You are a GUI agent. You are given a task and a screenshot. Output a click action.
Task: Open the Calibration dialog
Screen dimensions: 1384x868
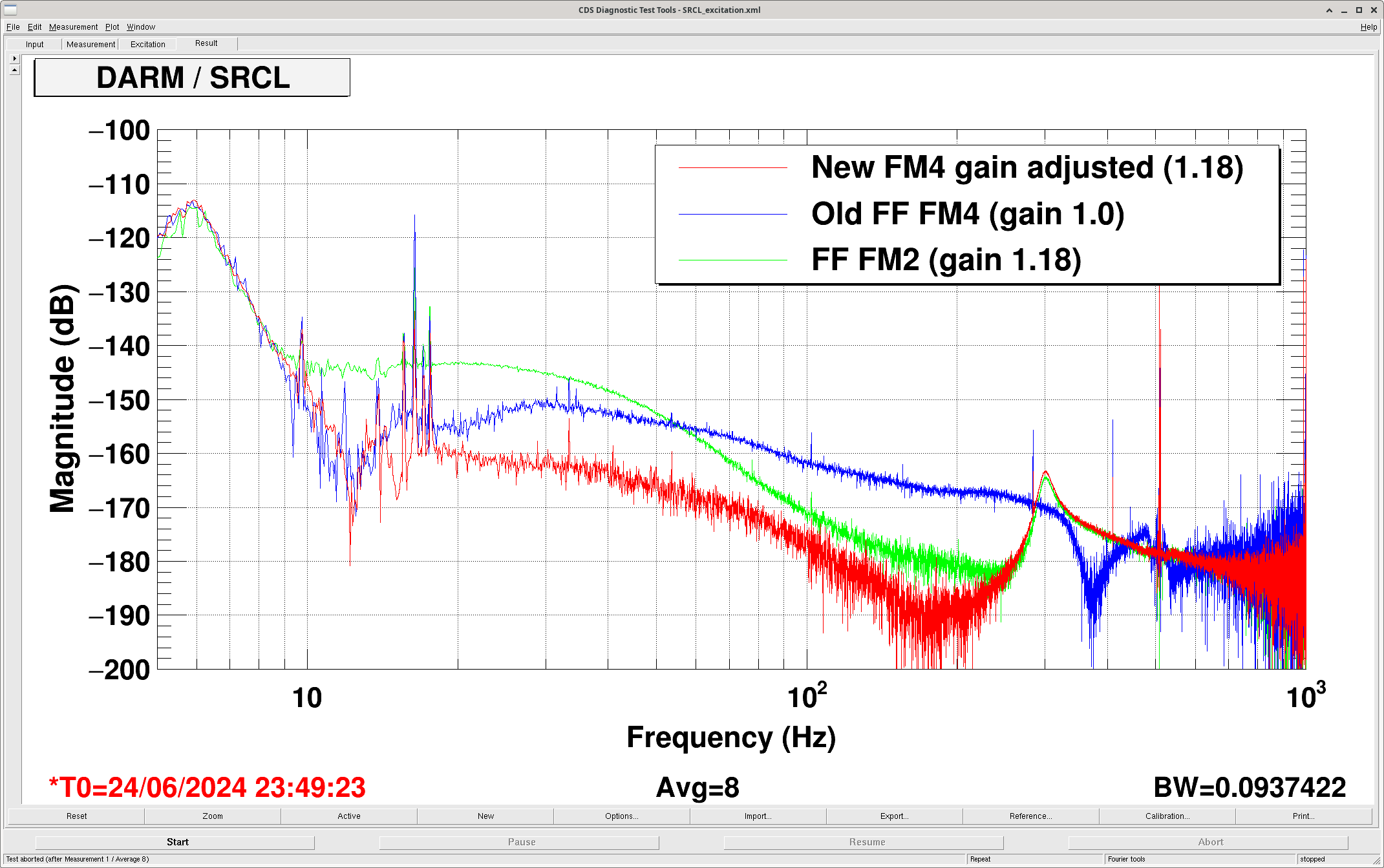[x=1167, y=816]
